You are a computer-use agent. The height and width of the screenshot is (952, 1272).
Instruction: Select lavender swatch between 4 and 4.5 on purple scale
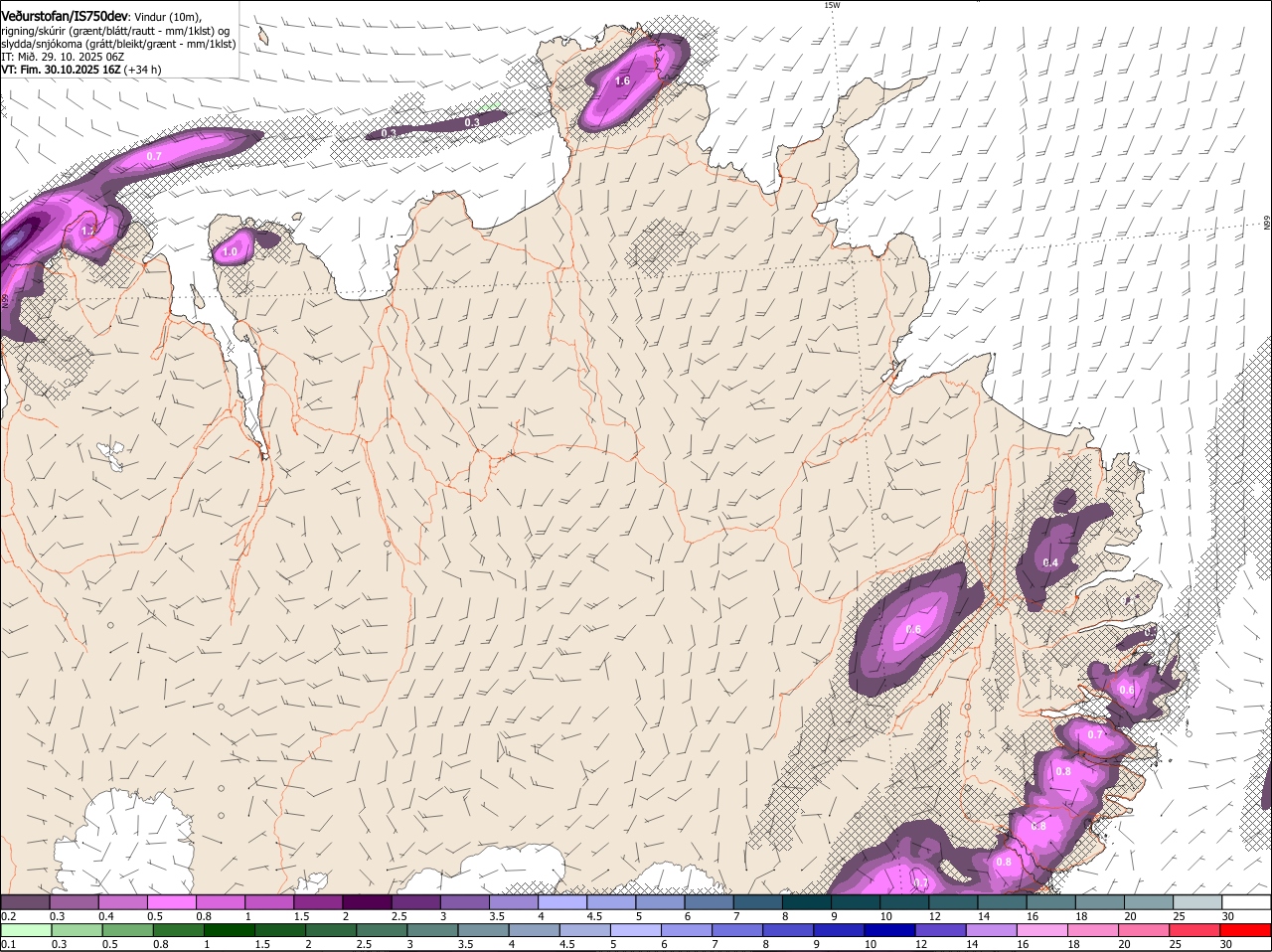[x=562, y=902]
